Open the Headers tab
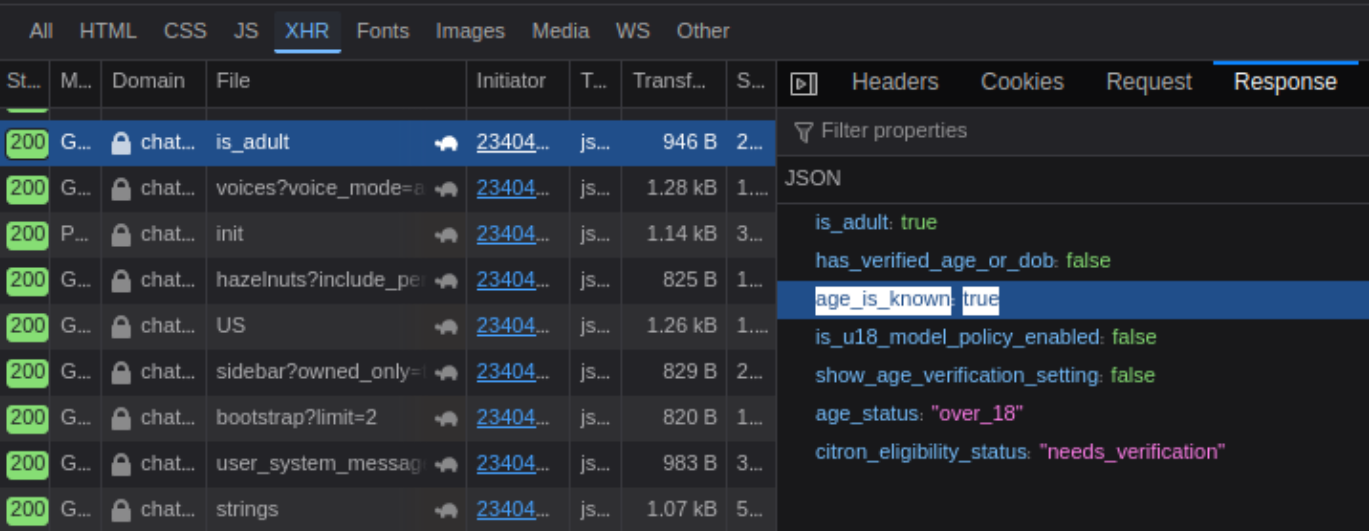 click(x=895, y=82)
